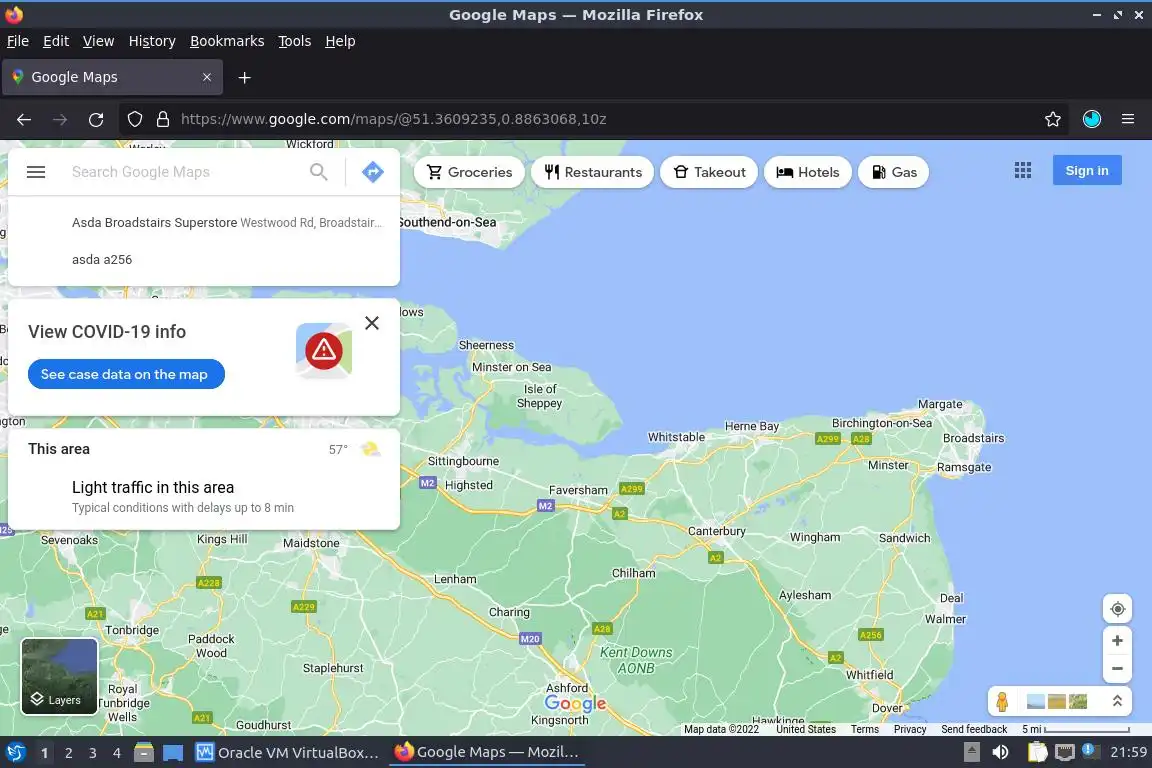Open Light traffic in this area
This screenshot has width=1152, height=768.
click(x=204, y=496)
